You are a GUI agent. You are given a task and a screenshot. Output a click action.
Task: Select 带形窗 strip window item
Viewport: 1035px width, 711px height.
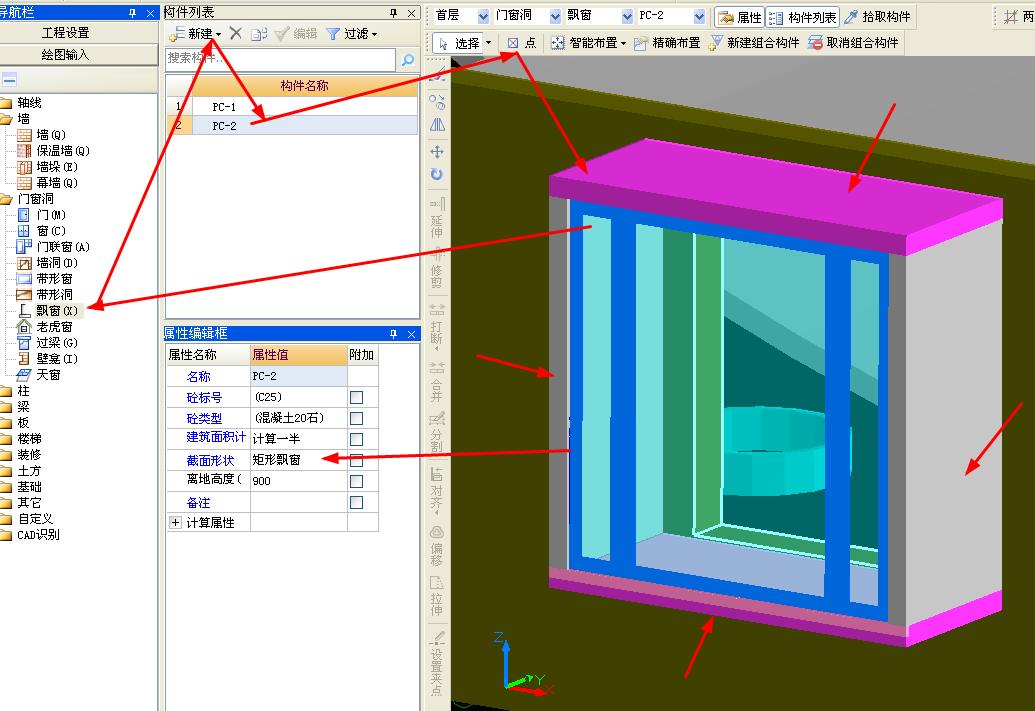45,279
